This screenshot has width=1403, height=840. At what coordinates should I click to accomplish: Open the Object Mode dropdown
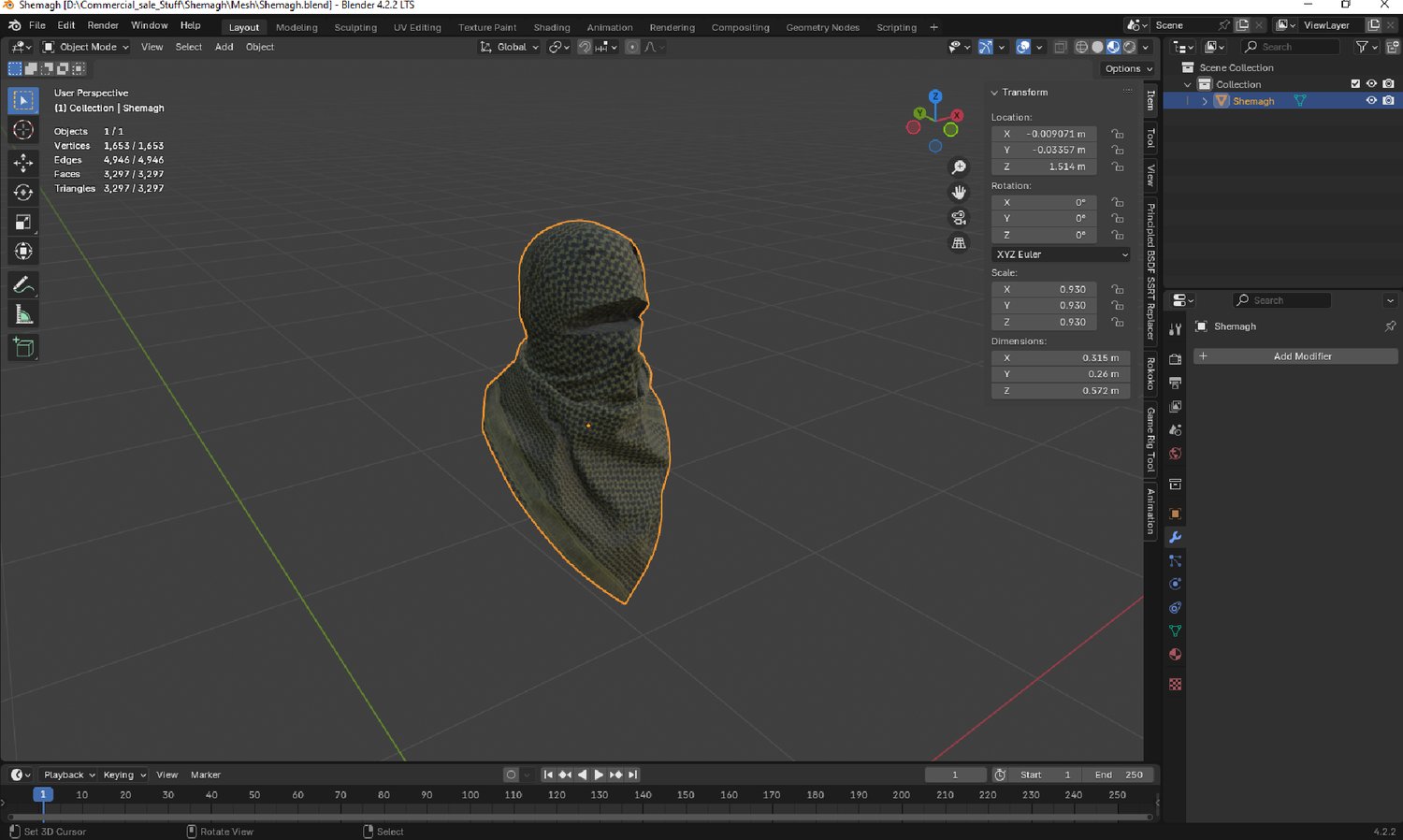click(x=85, y=47)
